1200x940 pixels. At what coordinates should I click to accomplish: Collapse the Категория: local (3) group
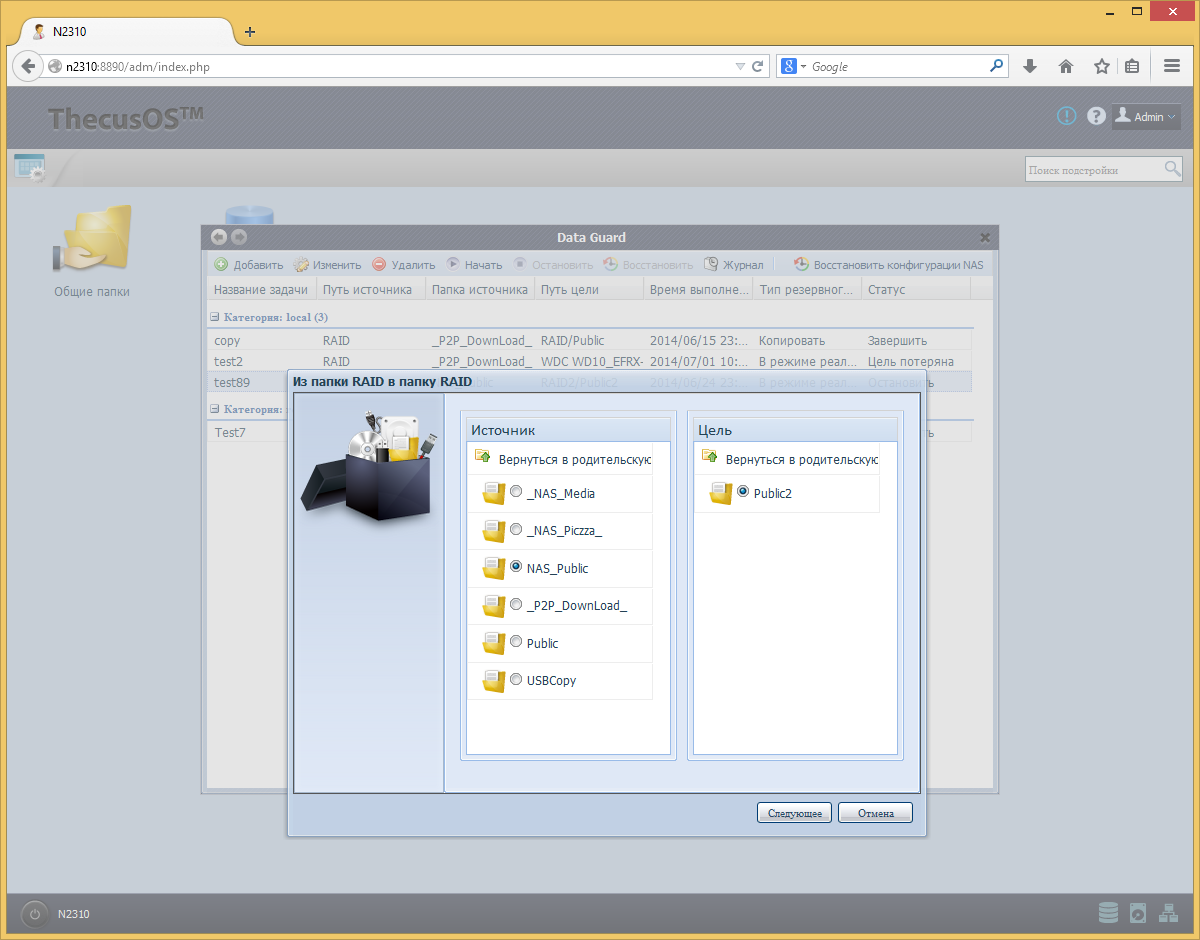215,317
